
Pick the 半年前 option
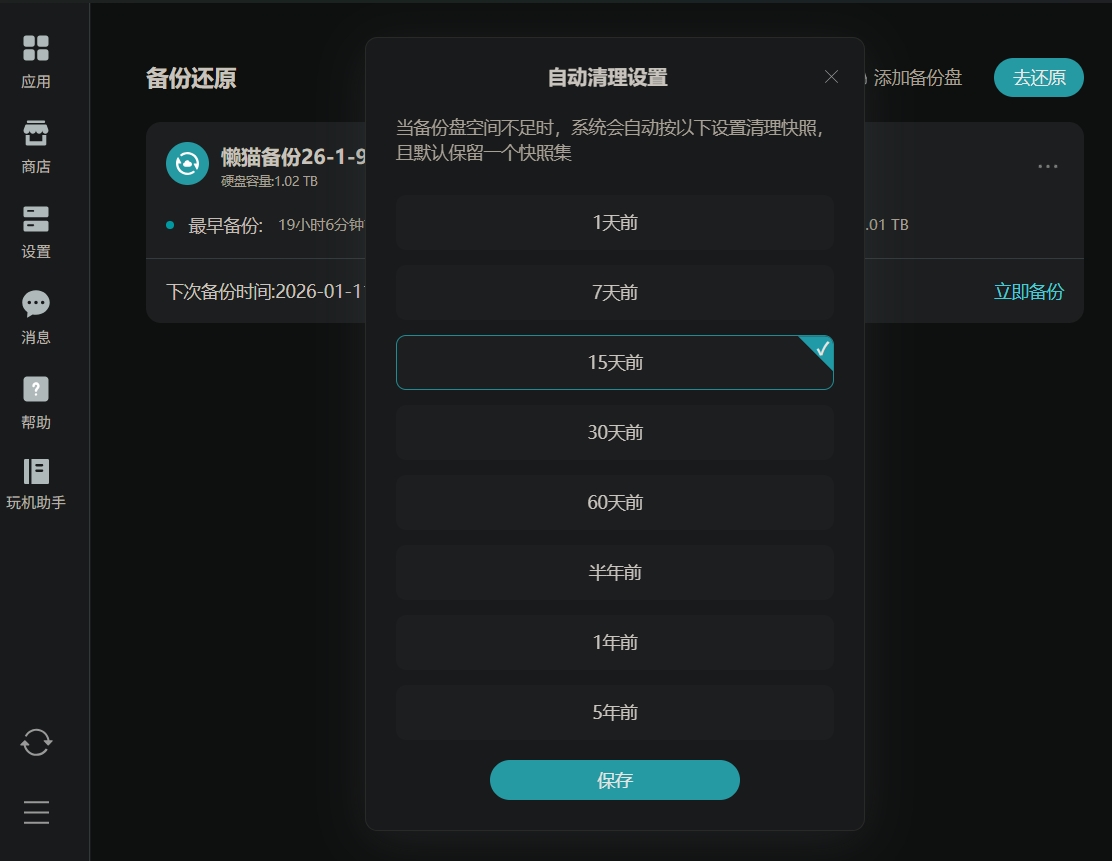click(615, 572)
